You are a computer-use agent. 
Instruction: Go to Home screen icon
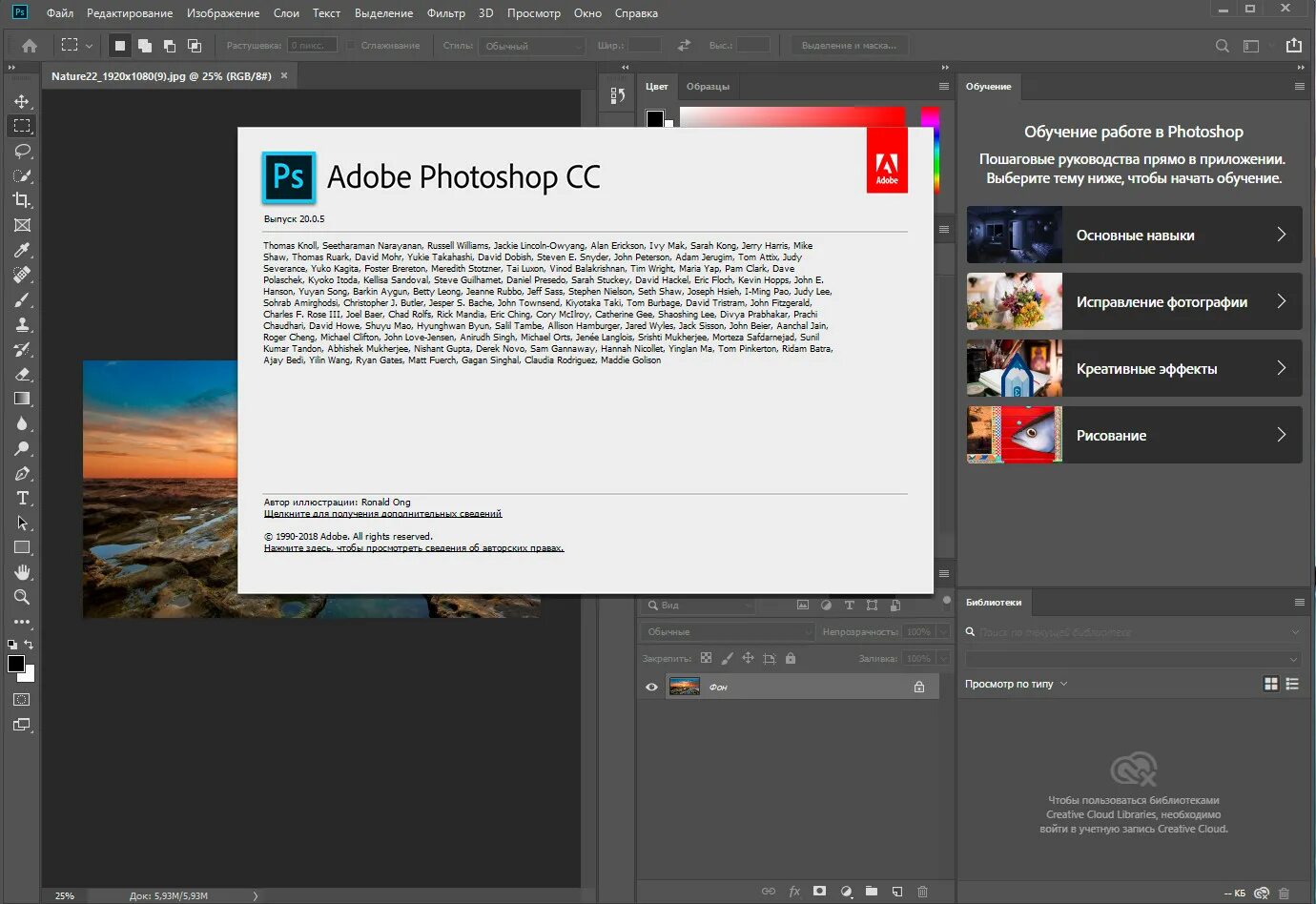[x=30, y=45]
